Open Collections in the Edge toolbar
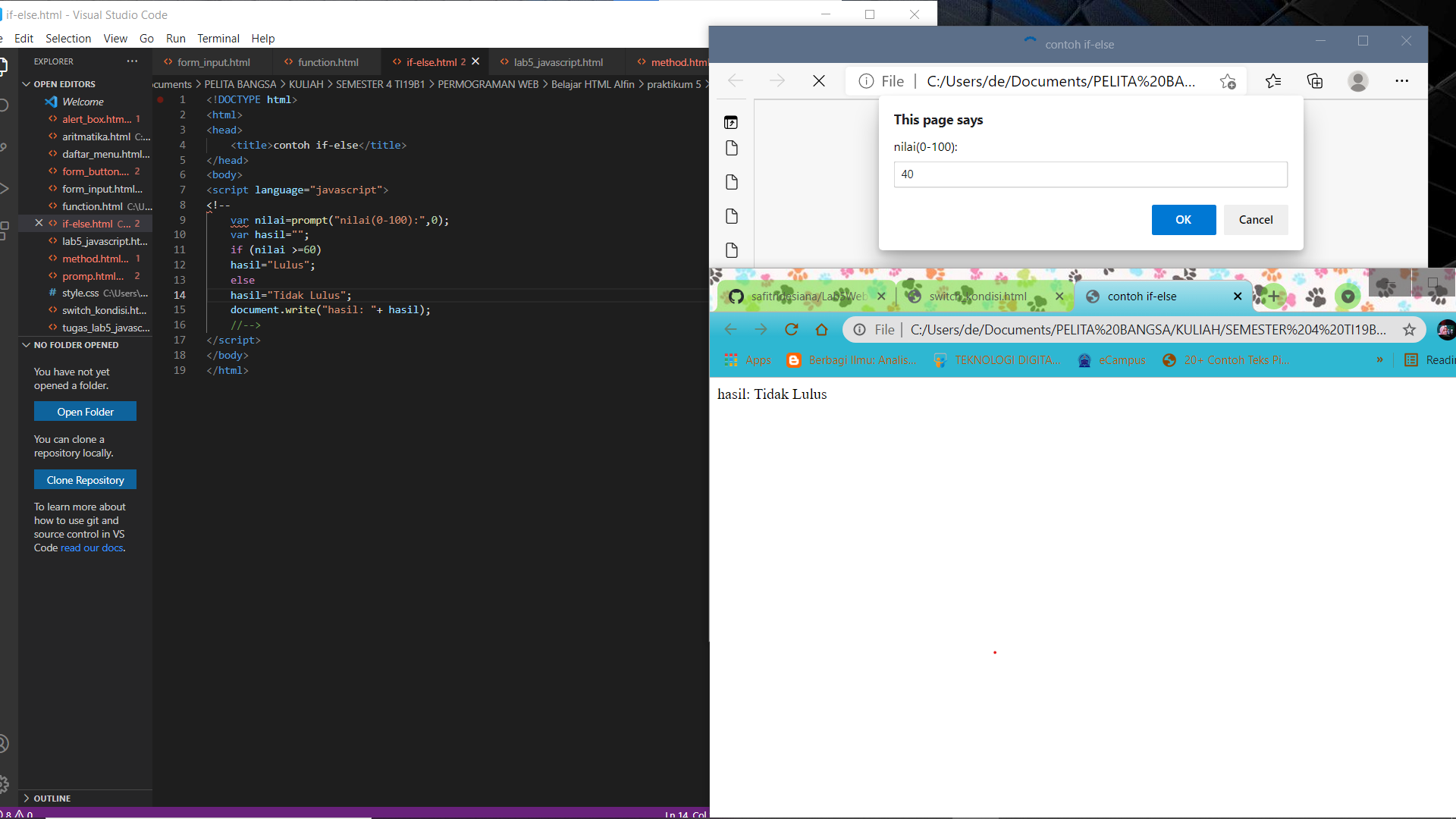 pyautogui.click(x=1314, y=81)
